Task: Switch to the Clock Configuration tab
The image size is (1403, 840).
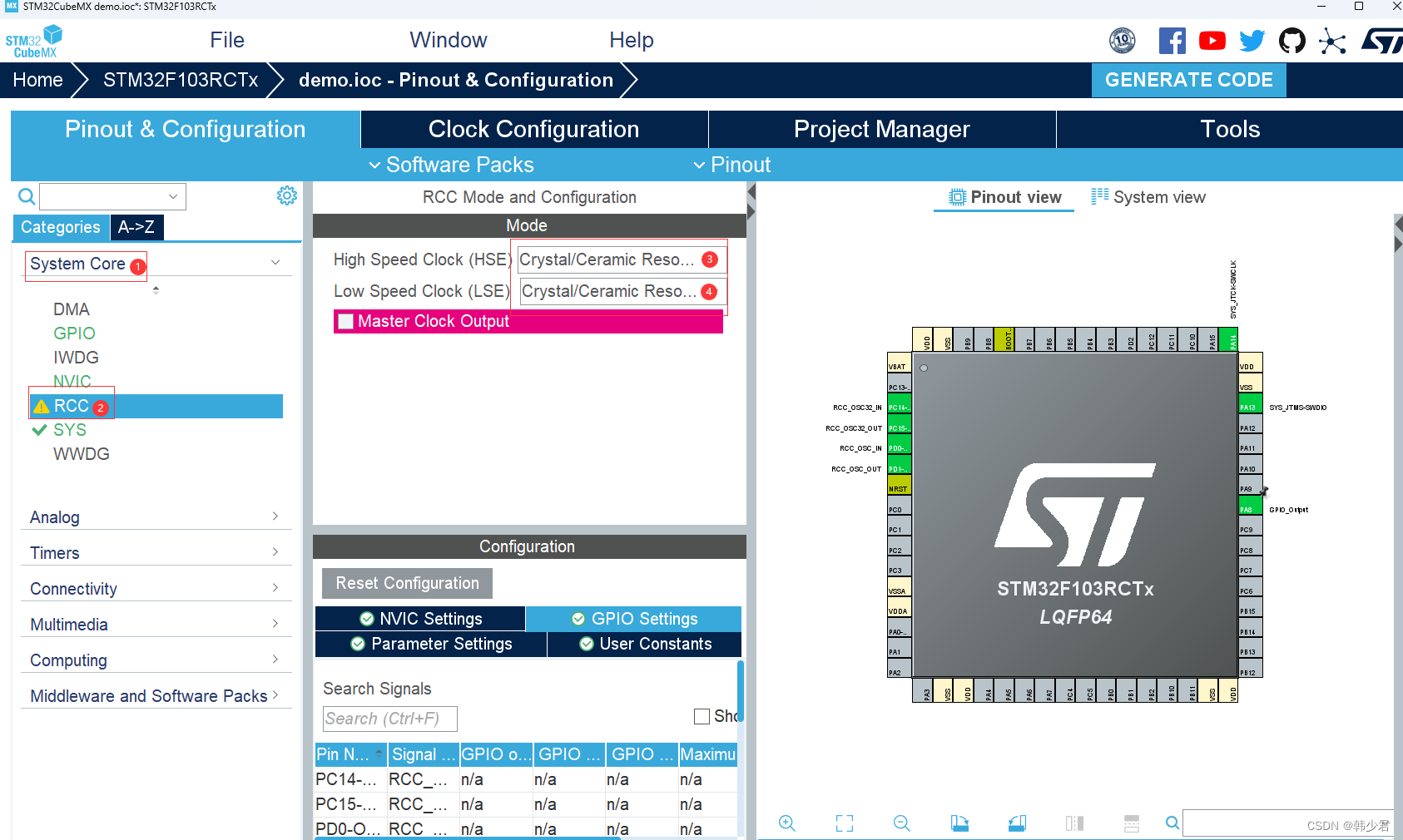Action: 533,129
